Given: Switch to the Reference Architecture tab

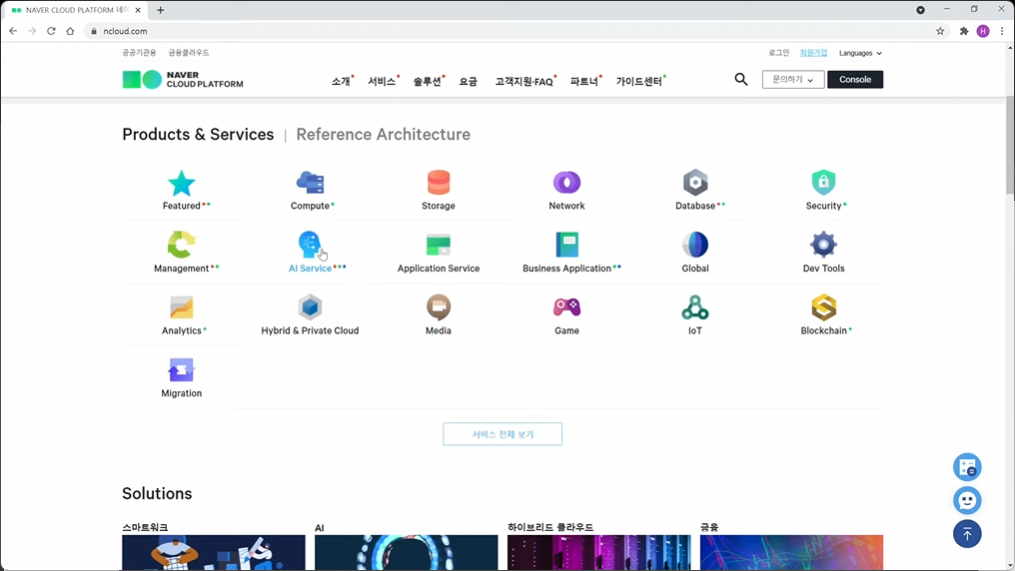Looking at the screenshot, I should 383,135.
